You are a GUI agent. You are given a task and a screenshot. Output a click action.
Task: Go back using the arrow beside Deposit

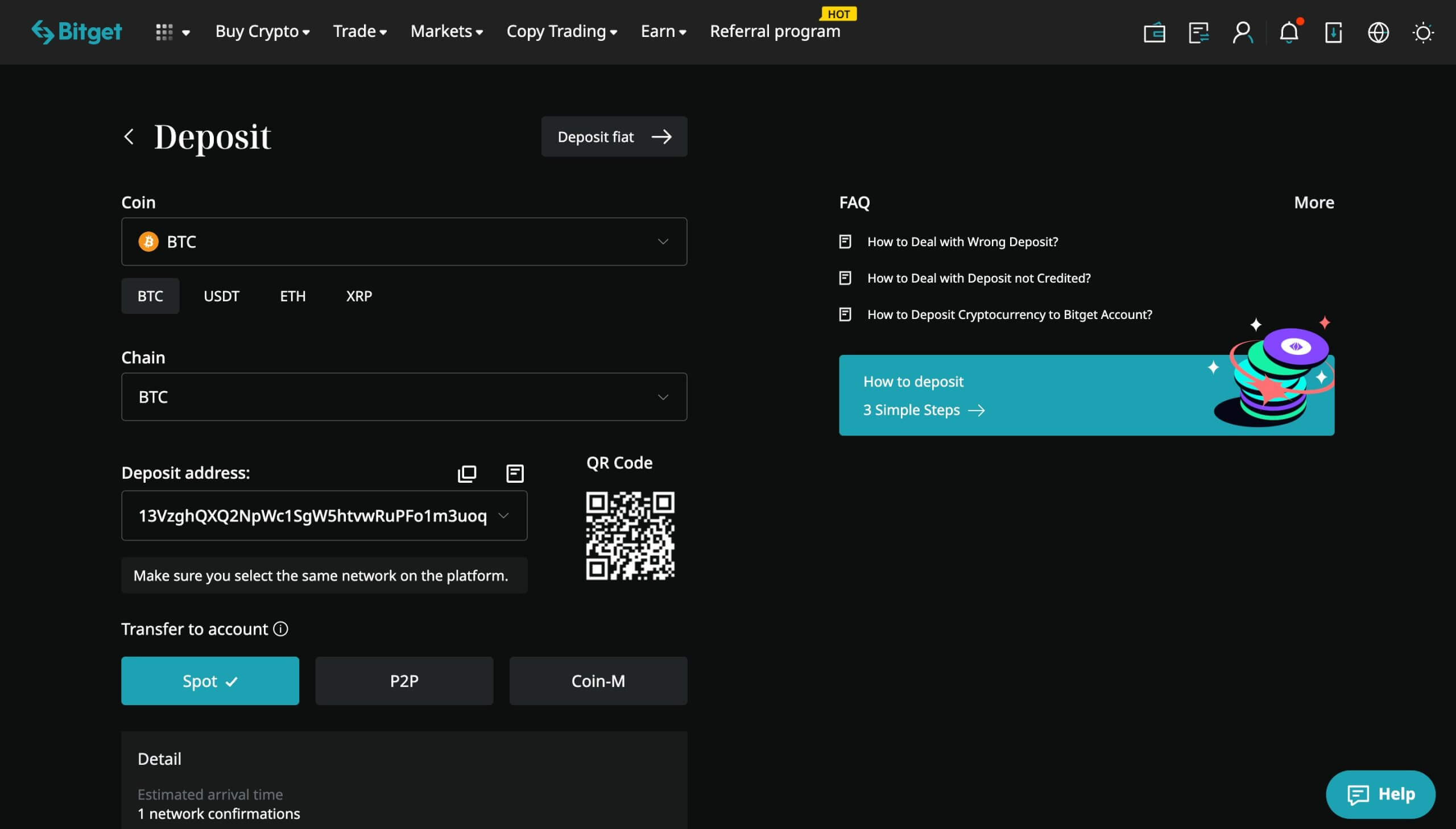pyautogui.click(x=129, y=136)
